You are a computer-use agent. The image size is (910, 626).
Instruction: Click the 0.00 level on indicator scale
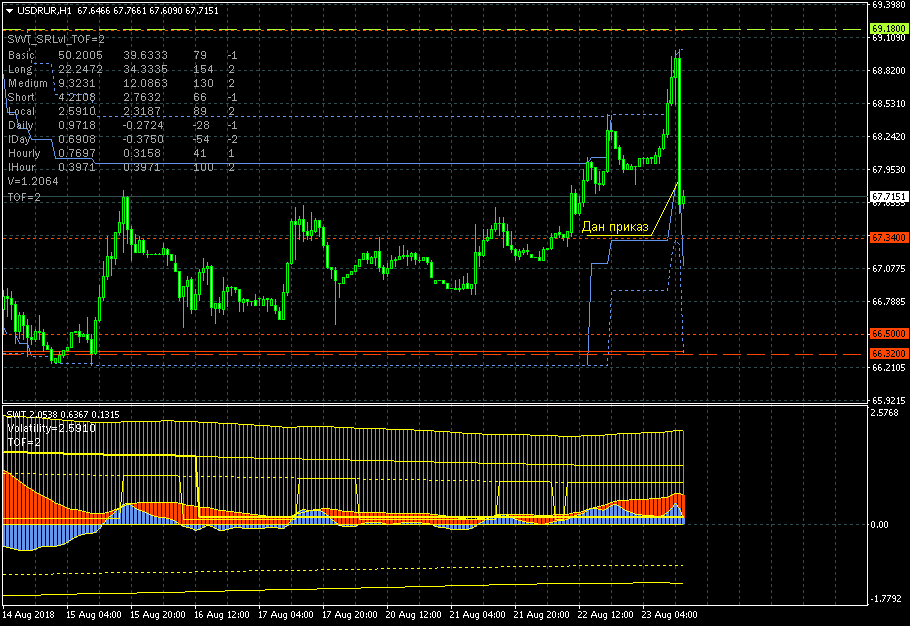[881, 524]
